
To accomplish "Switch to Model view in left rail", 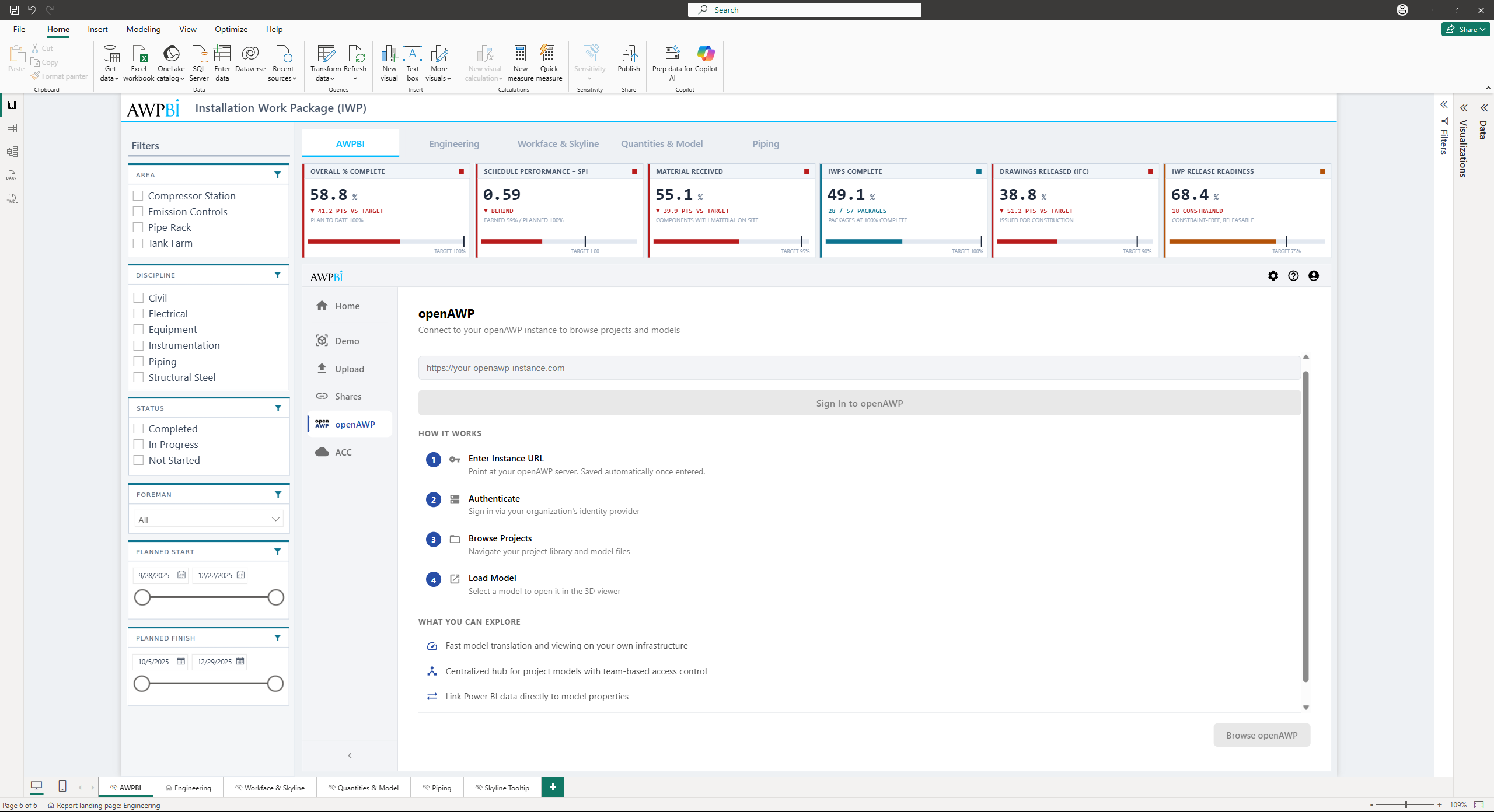I will pos(12,152).
